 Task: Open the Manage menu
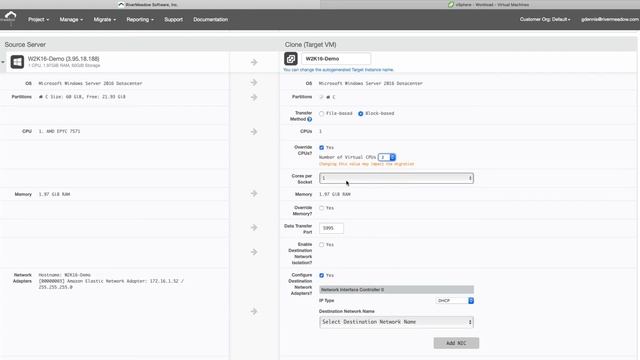click(x=71, y=20)
